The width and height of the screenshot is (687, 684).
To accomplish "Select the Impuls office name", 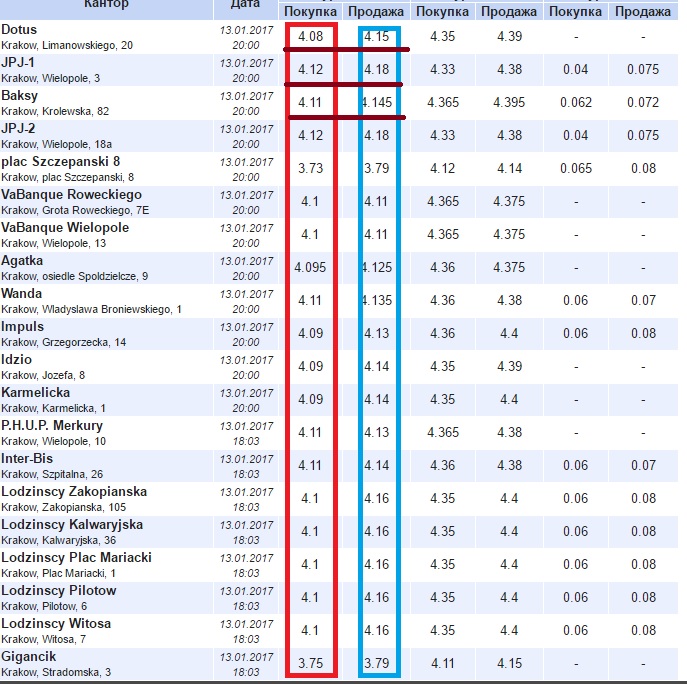I will (22, 327).
